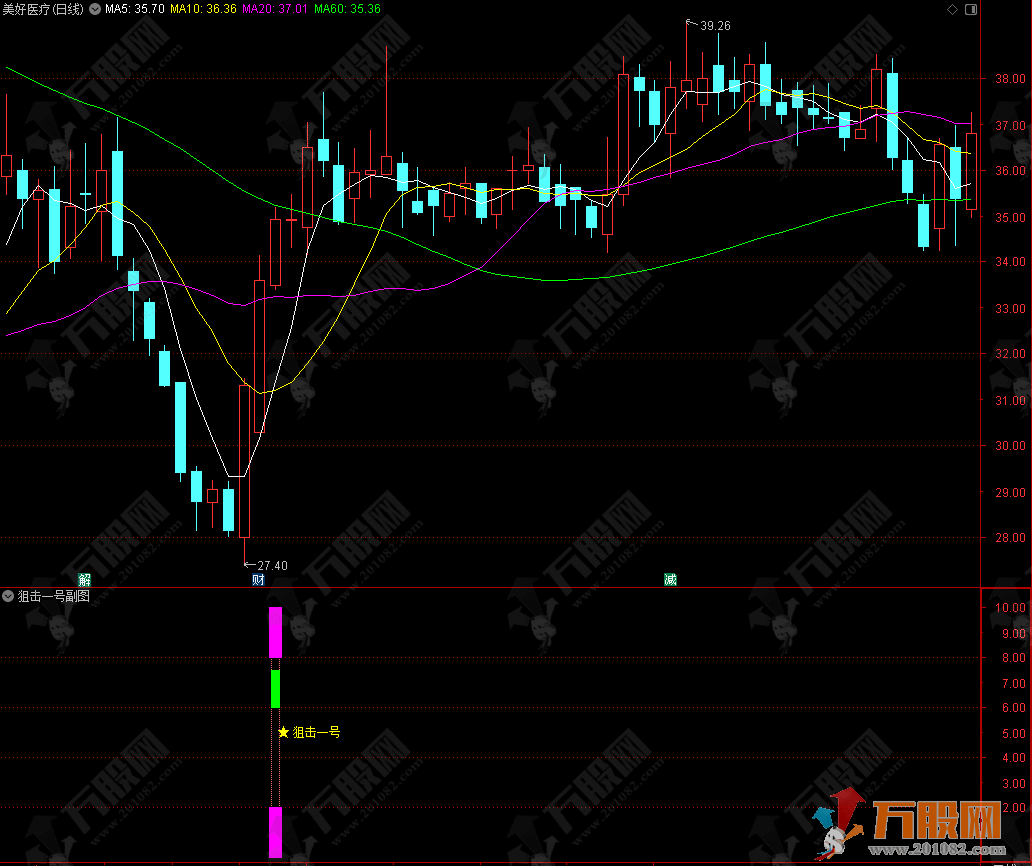The image size is (1032, 866).
Task: Open the 财 financial report marker
Action: click(259, 580)
